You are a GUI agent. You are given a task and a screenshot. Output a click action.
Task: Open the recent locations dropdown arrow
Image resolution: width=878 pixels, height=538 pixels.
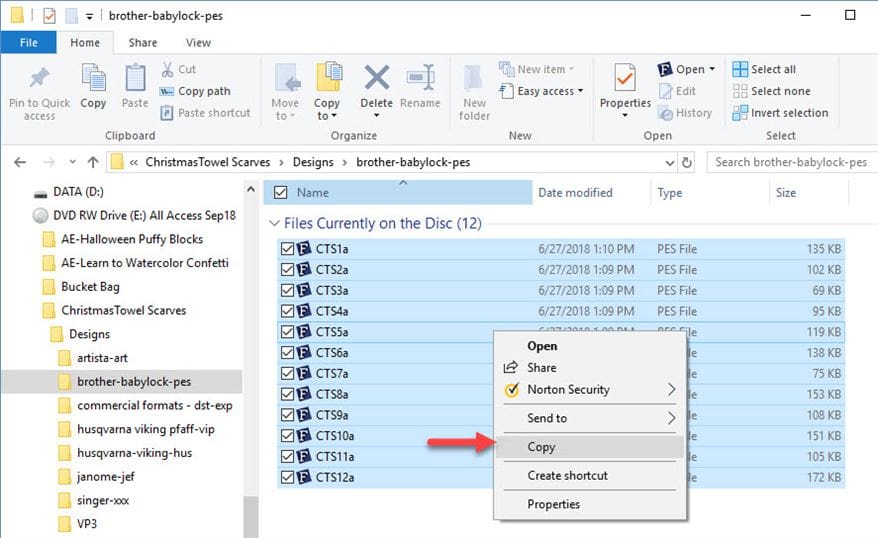click(73, 162)
